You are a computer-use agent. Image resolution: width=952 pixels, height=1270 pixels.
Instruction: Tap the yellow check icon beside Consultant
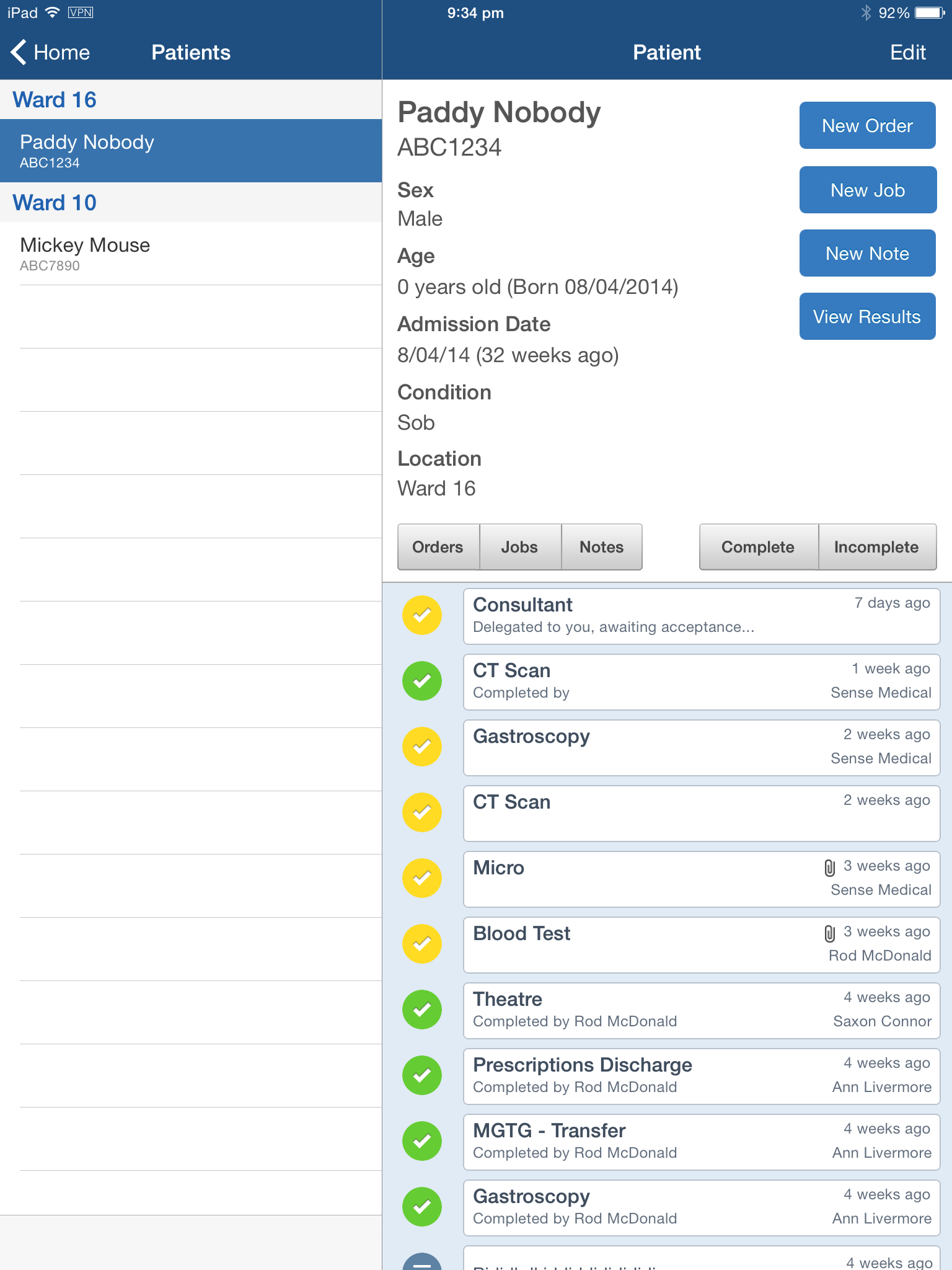click(422, 615)
